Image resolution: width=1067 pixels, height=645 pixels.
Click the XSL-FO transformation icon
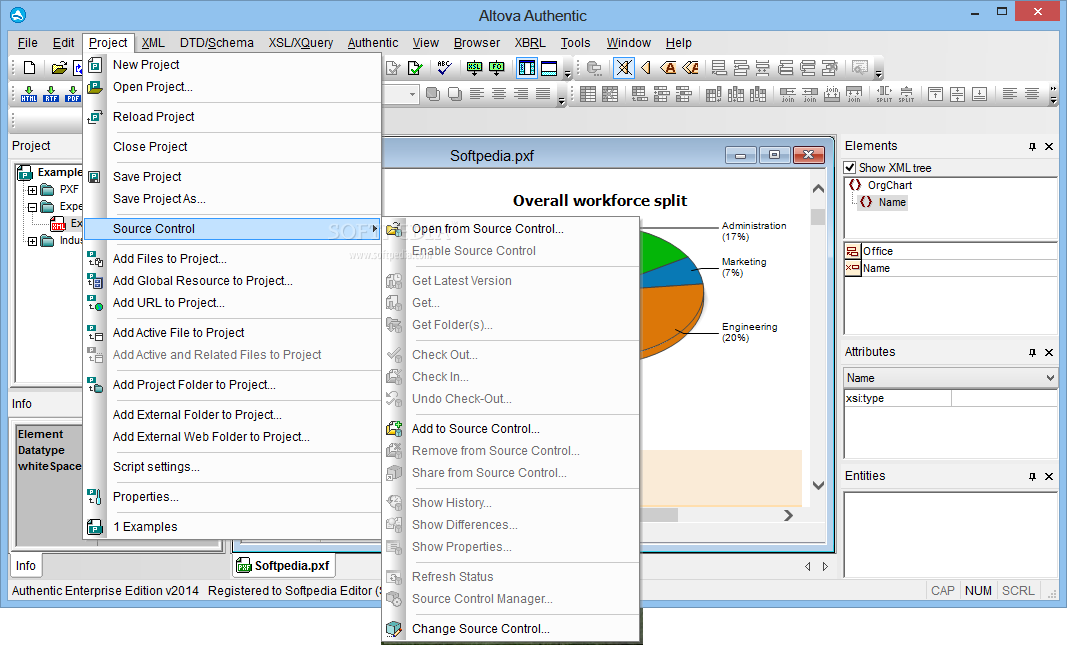[497, 67]
